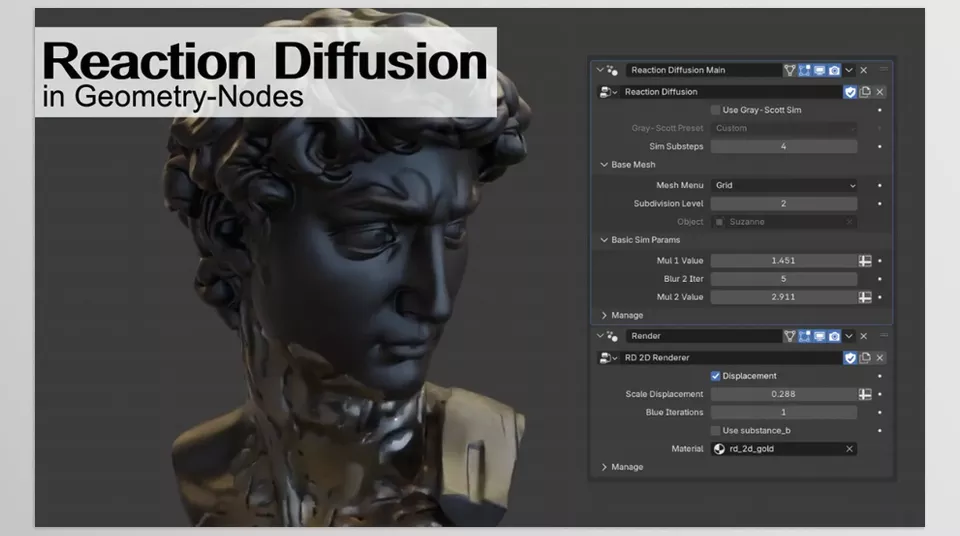Image resolution: width=960 pixels, height=536 pixels.
Task: Enable the Use substance_b checkbox
Action: tap(715, 431)
